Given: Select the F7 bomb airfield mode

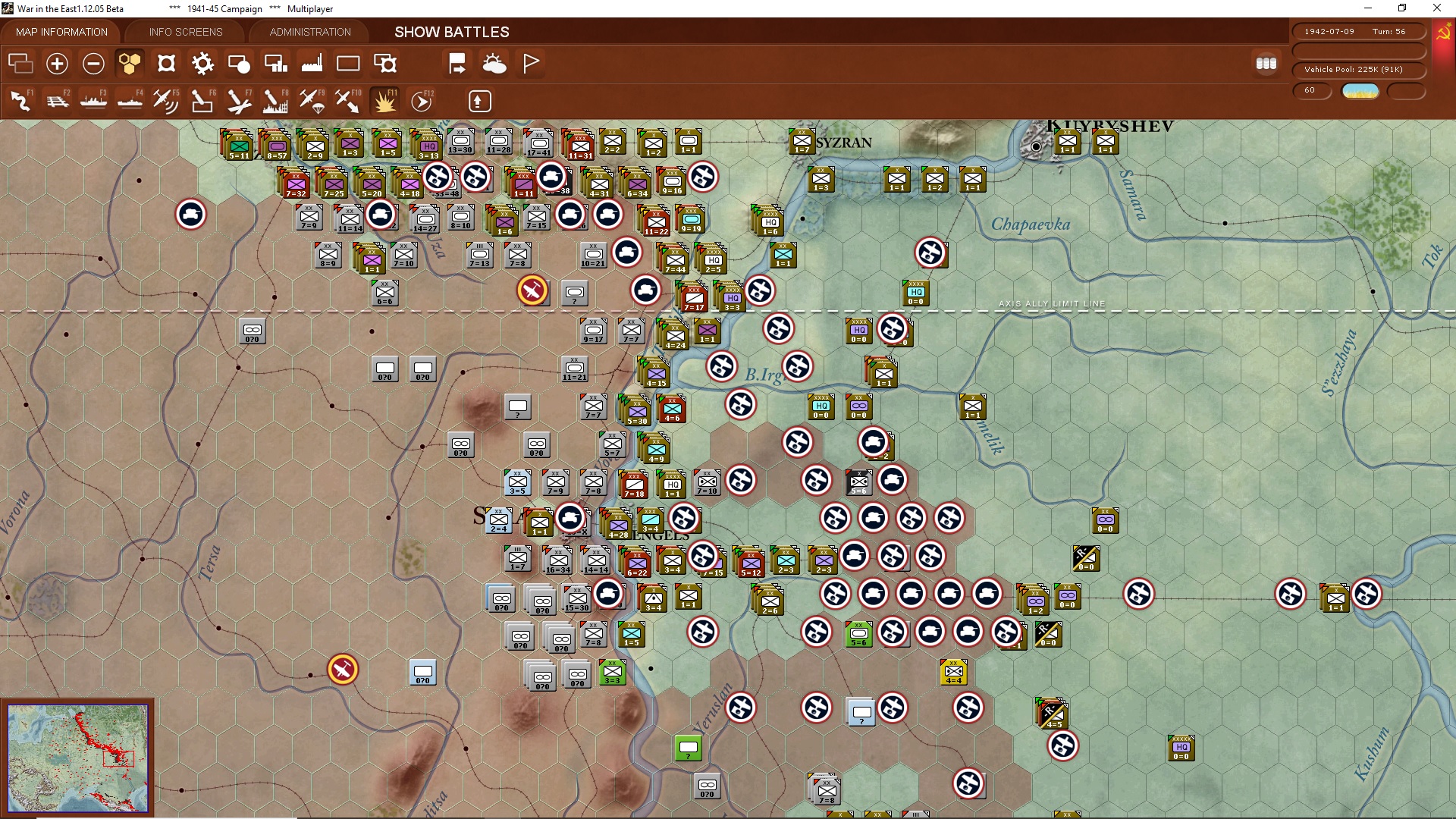Looking at the screenshot, I should (x=239, y=101).
